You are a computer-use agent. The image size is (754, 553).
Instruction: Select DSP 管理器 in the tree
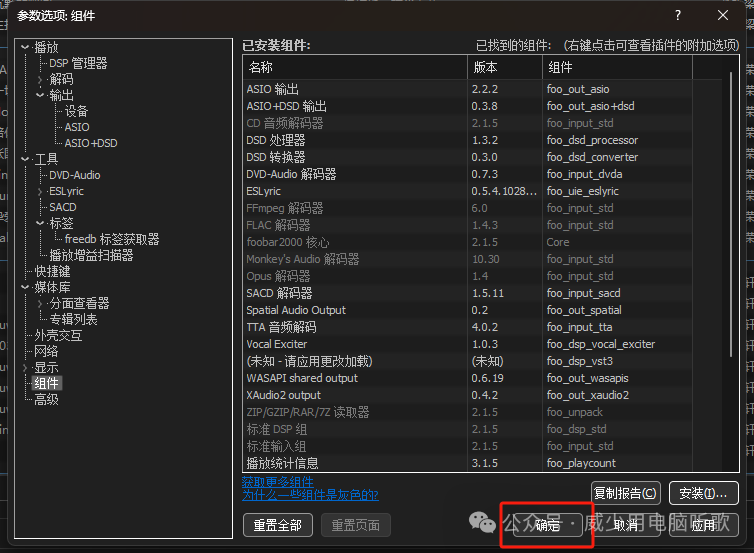click(77, 63)
